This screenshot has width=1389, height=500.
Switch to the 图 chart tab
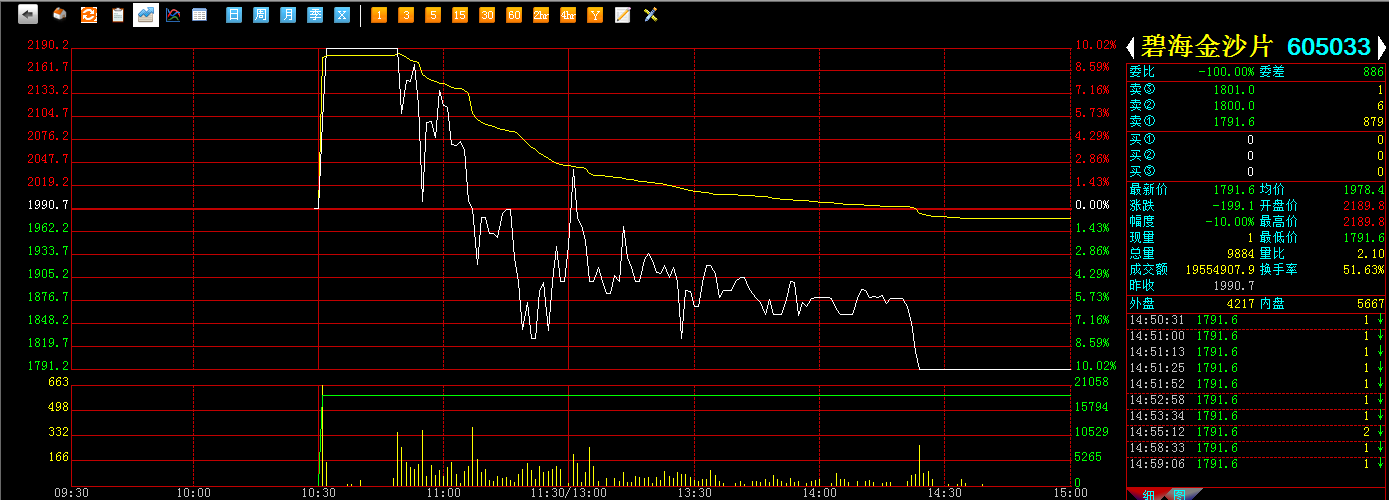tap(1178, 494)
